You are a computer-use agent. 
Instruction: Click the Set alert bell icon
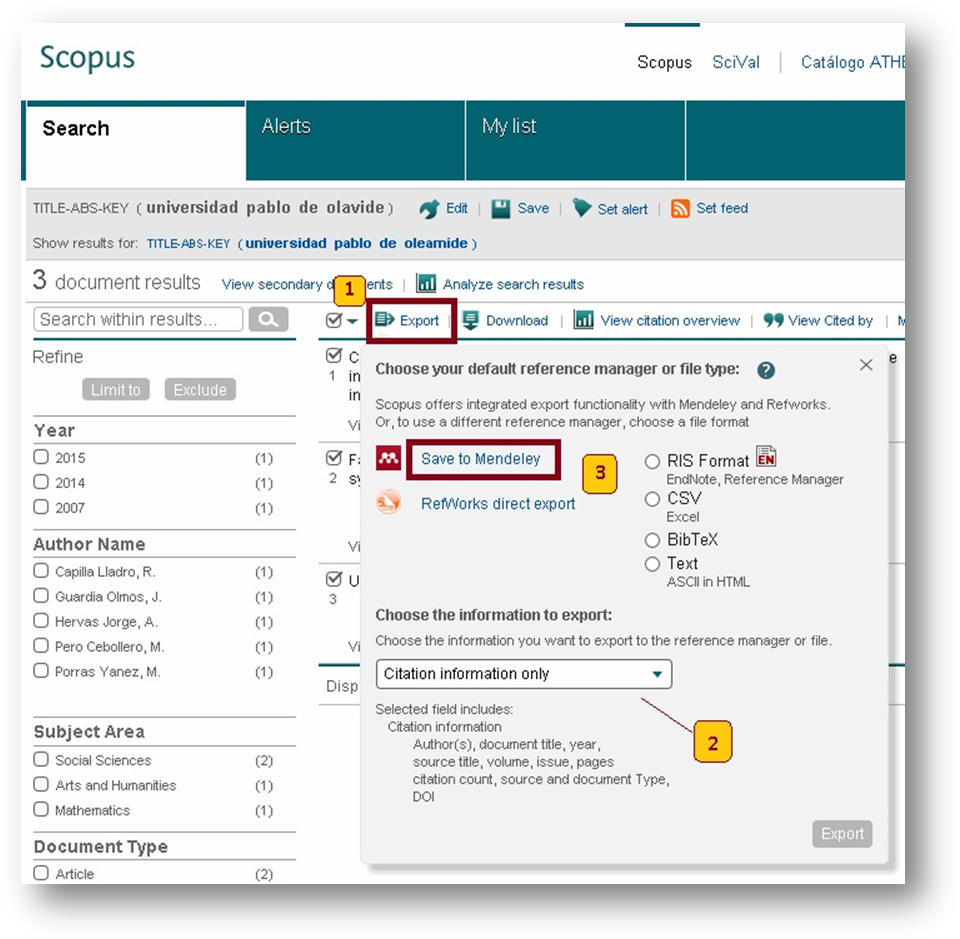(582, 208)
